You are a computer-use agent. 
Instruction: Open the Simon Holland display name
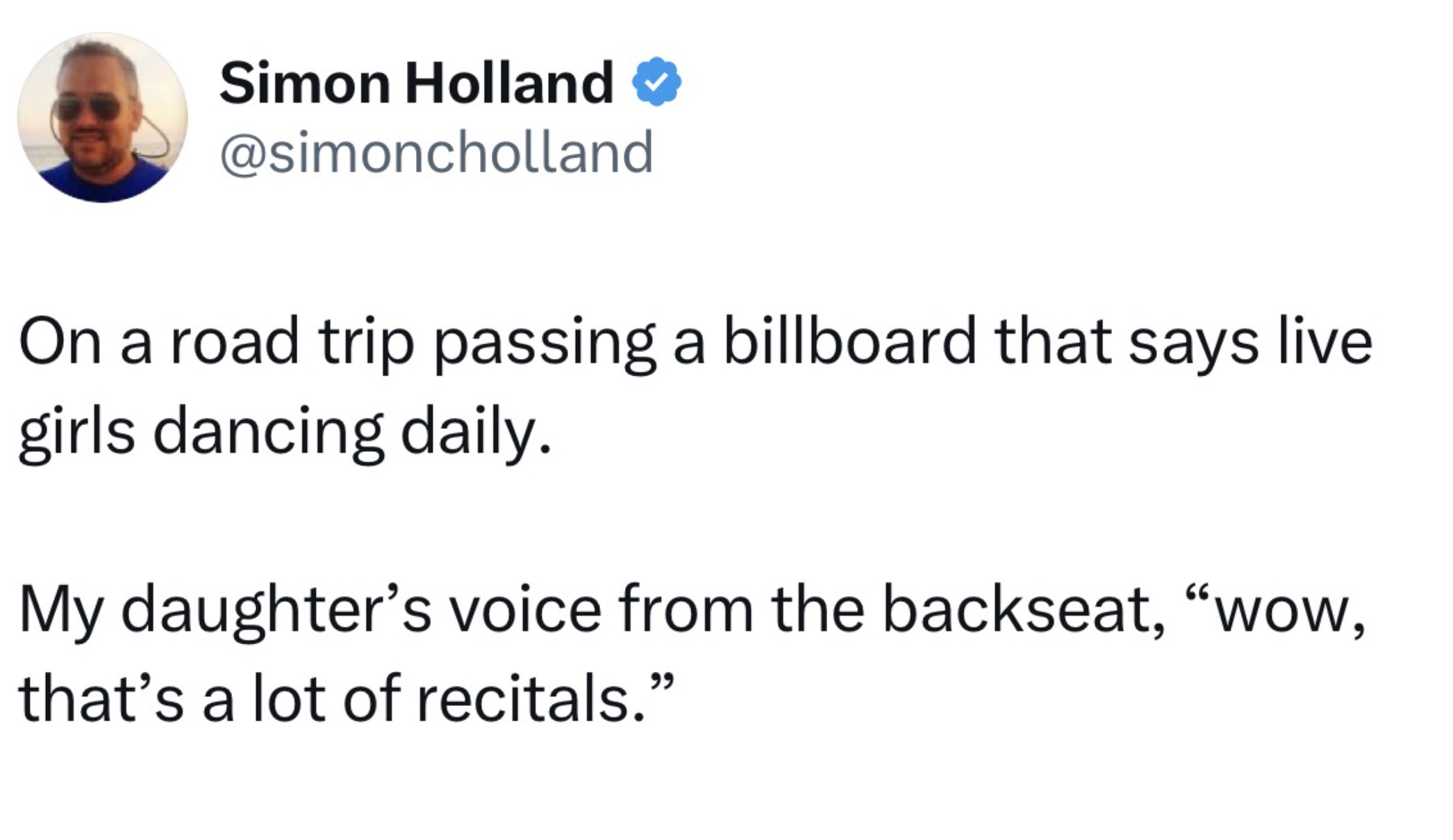pos(416,83)
